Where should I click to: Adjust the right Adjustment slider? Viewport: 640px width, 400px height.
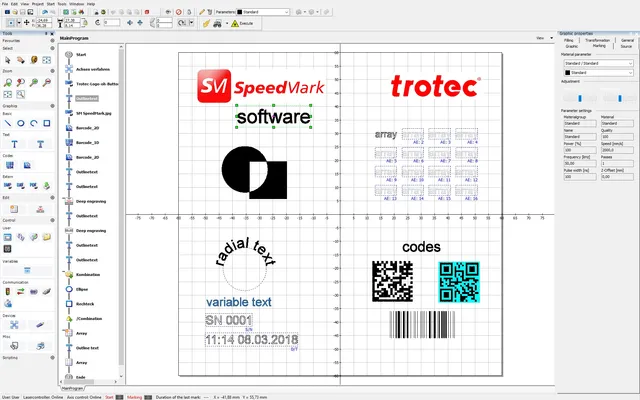(x=620, y=98)
